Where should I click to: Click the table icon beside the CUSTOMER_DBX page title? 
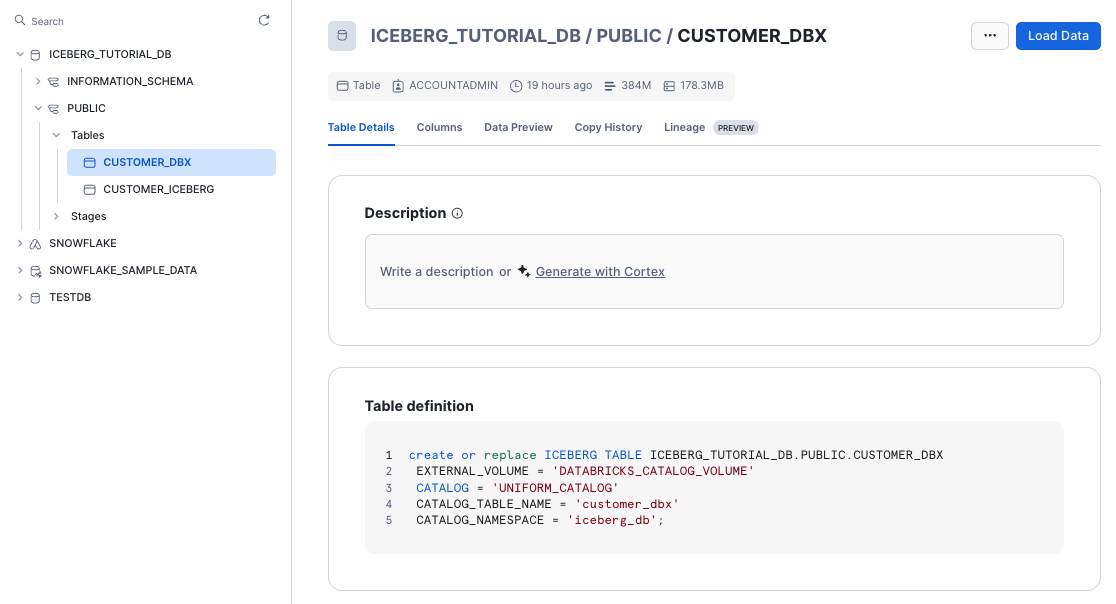point(340,35)
